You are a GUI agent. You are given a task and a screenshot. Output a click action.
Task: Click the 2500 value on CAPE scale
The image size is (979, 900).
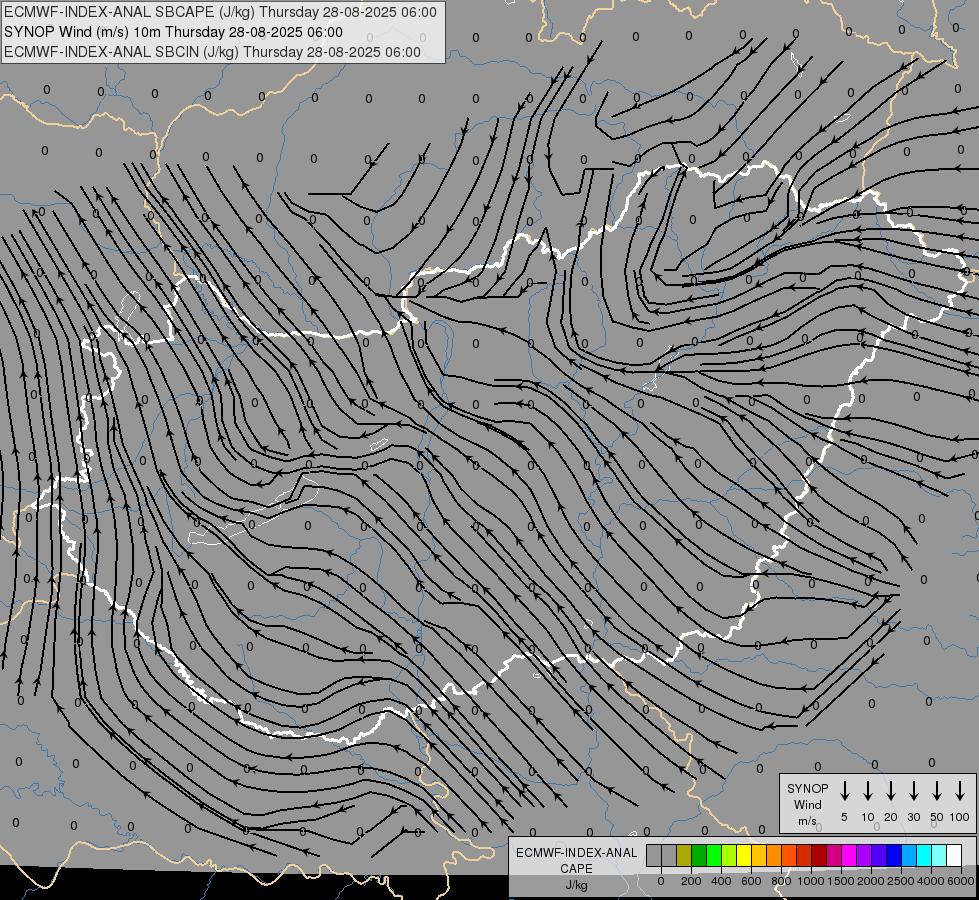901,881
